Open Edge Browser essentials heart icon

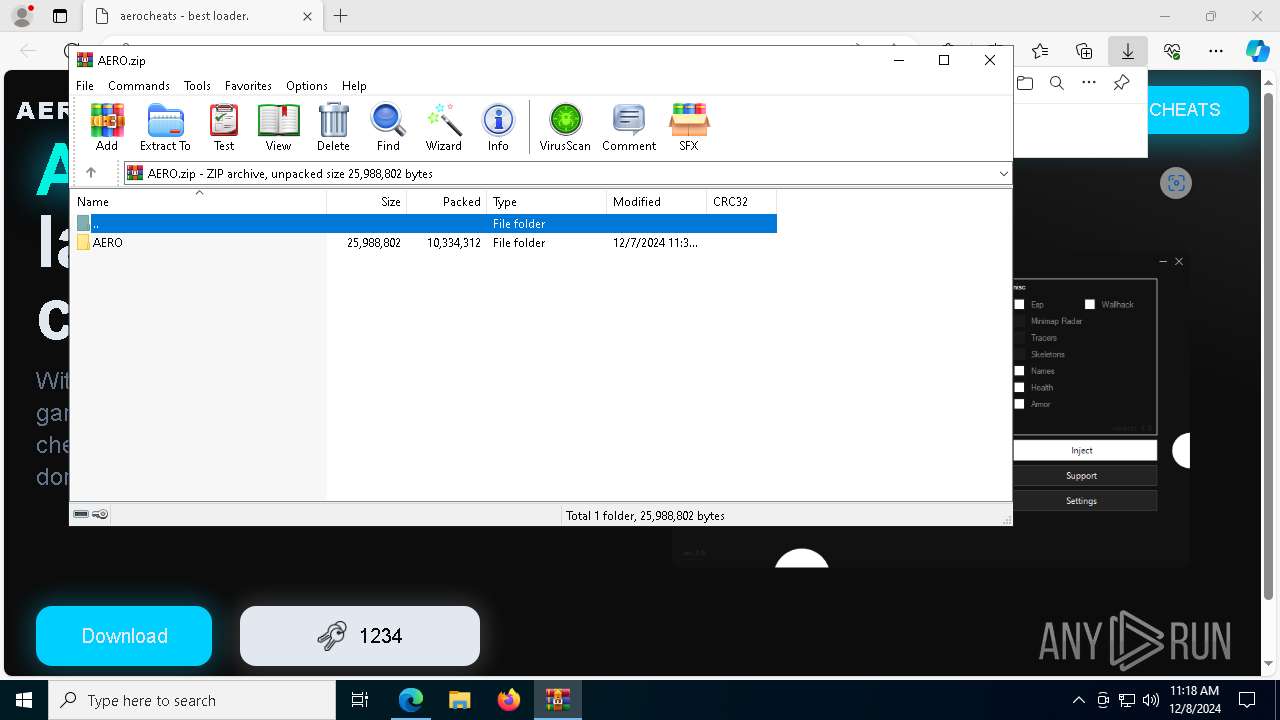click(1172, 51)
